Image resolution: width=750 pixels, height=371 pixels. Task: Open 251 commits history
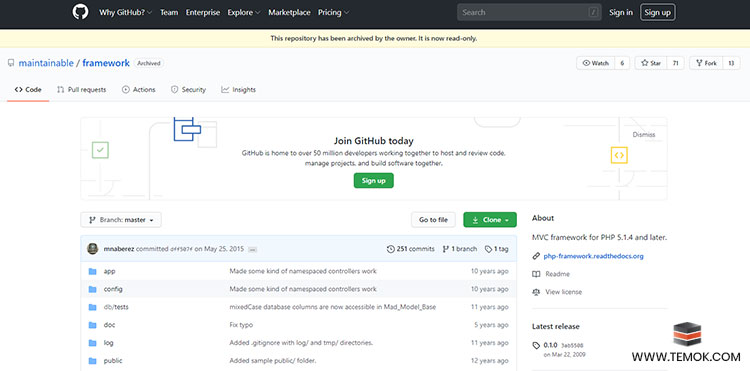pos(410,249)
